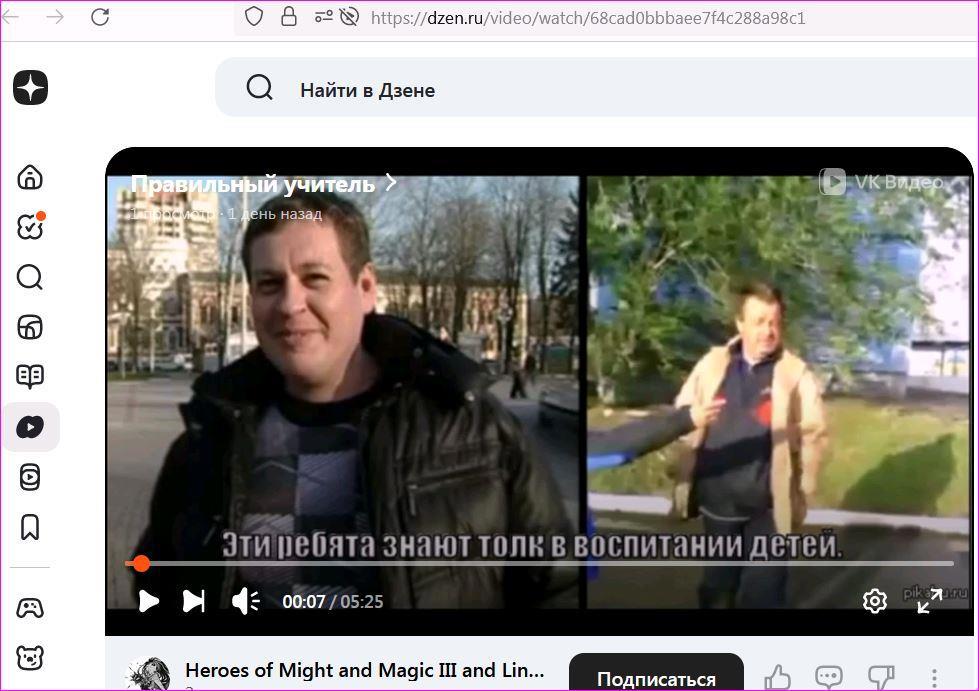Click the "Подписаться" subscribe button
Viewport: 979px width, 691px height.
pos(656,678)
